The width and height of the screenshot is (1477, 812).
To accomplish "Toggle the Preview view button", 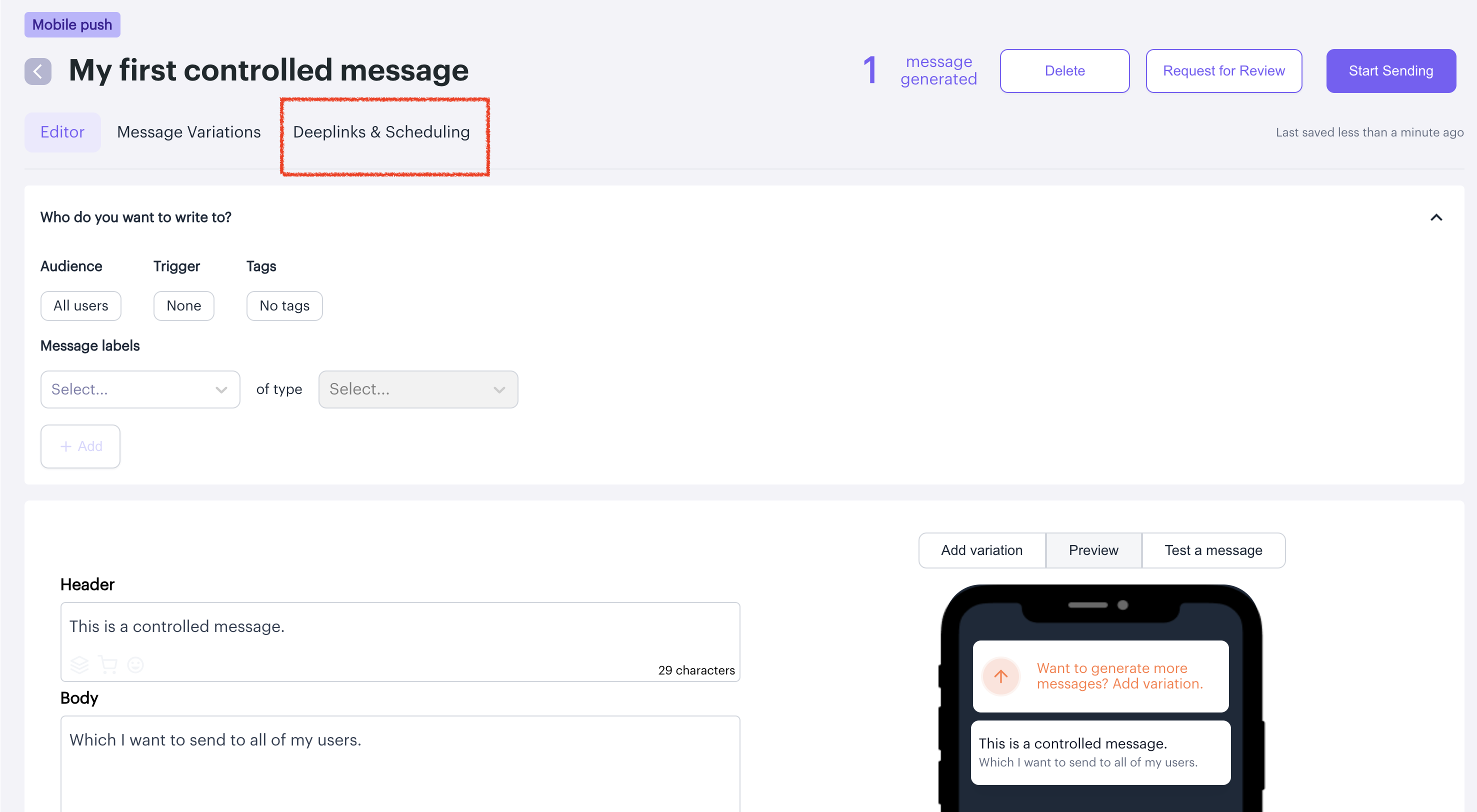I will coord(1093,550).
